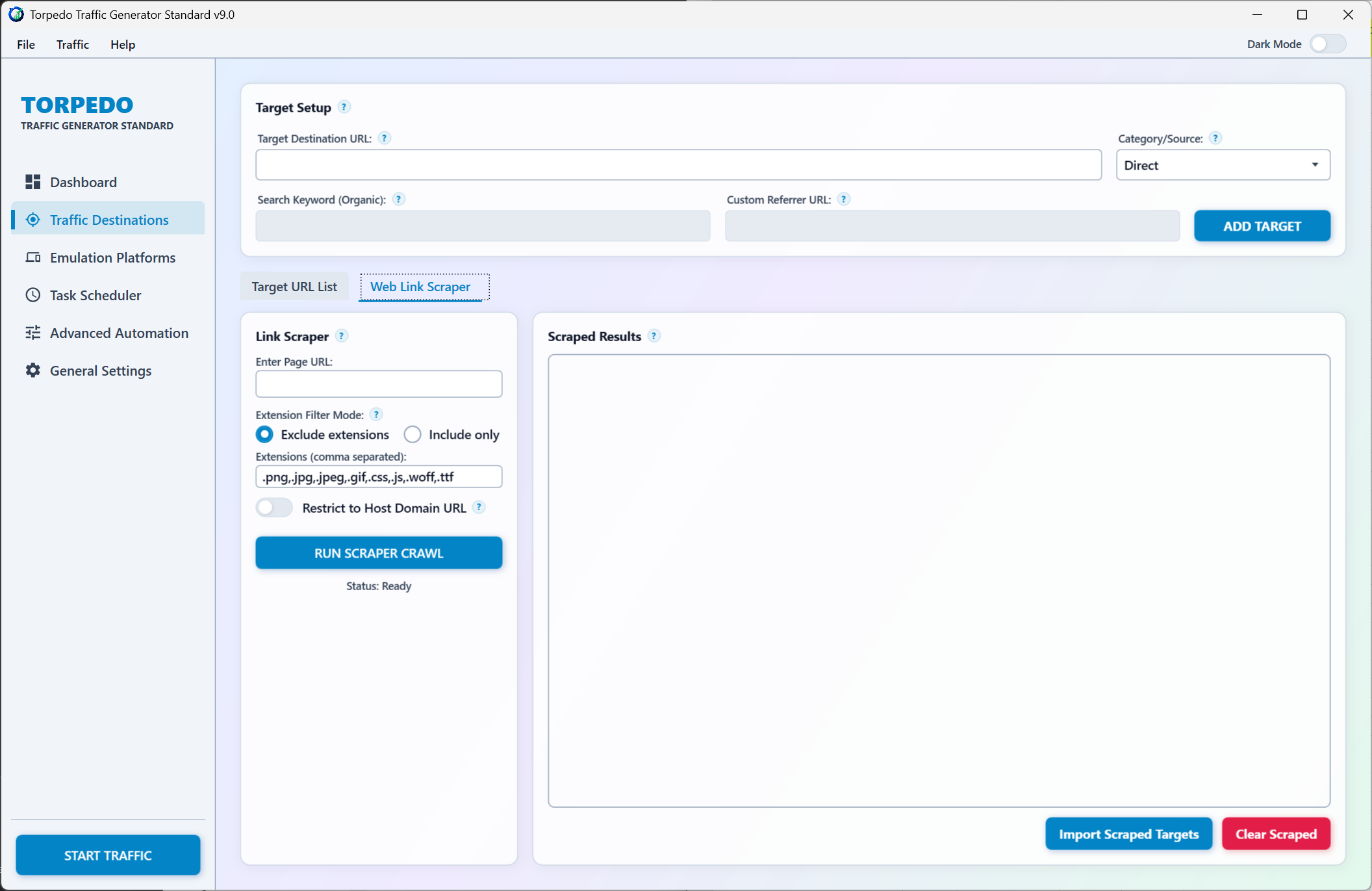Click the ADD TARGET button
This screenshot has height=891, width=1372.
1262,226
